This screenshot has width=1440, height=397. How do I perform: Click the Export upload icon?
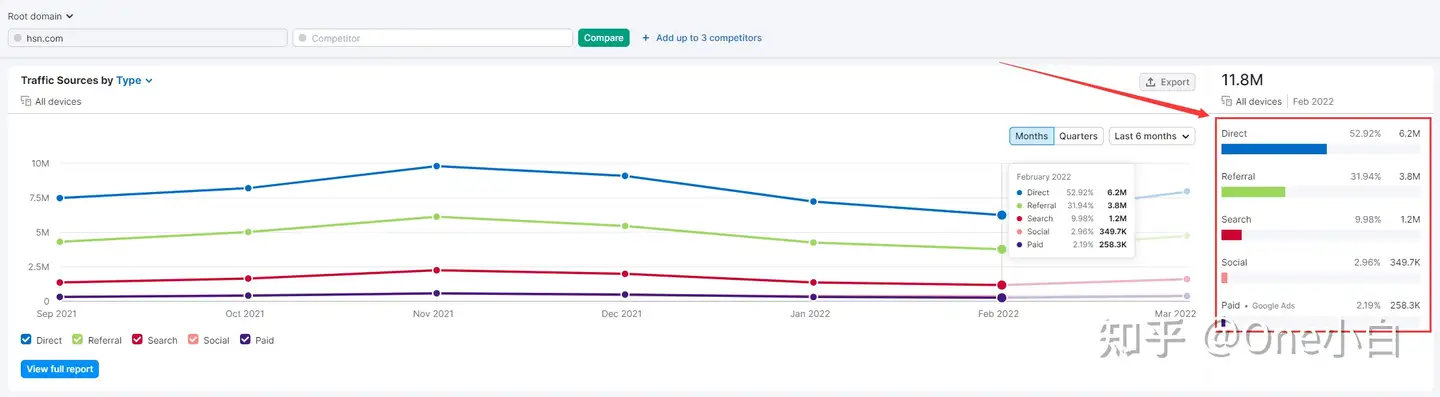tap(1151, 82)
